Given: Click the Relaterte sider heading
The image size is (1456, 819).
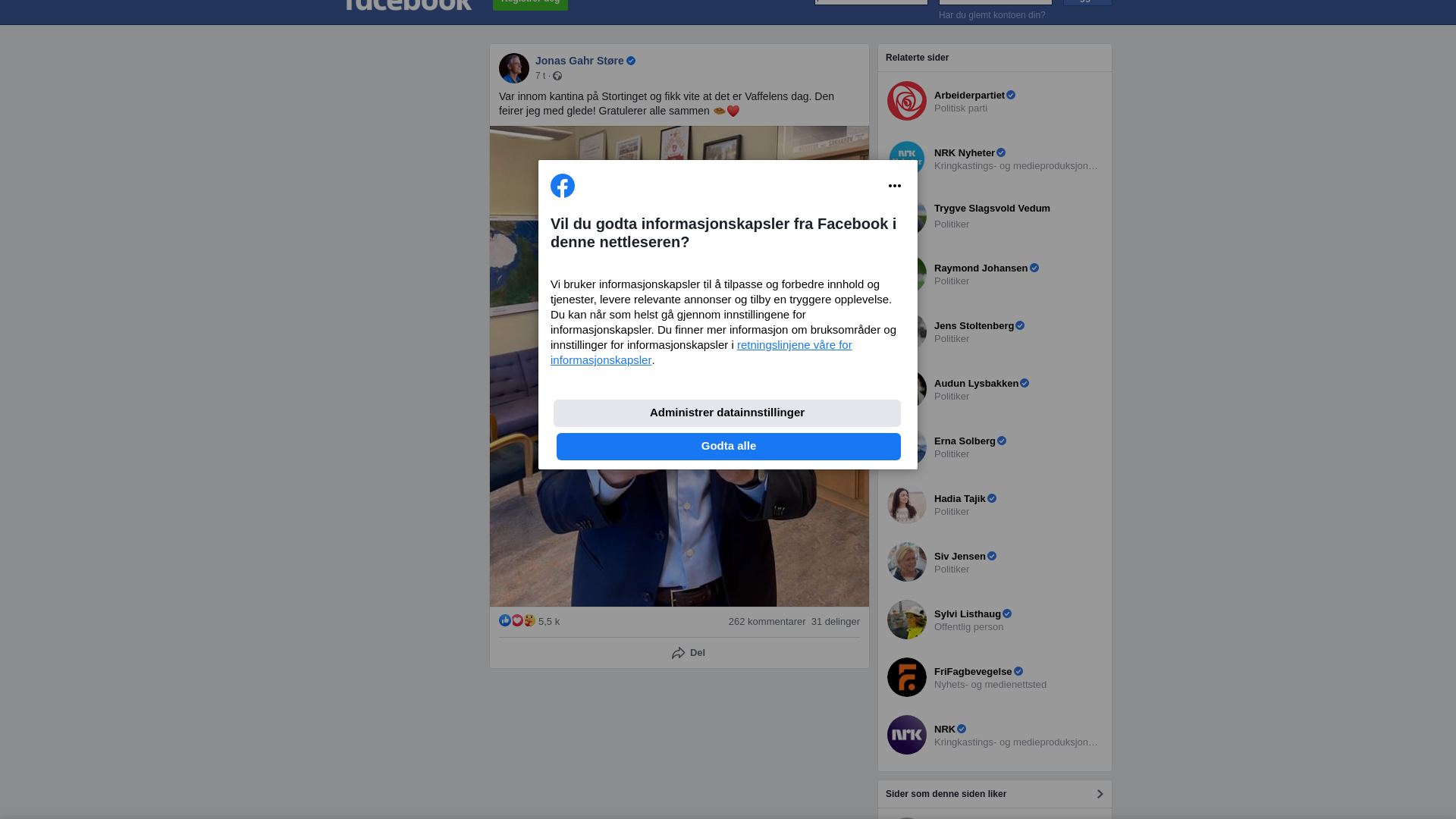Looking at the screenshot, I should 917,58.
